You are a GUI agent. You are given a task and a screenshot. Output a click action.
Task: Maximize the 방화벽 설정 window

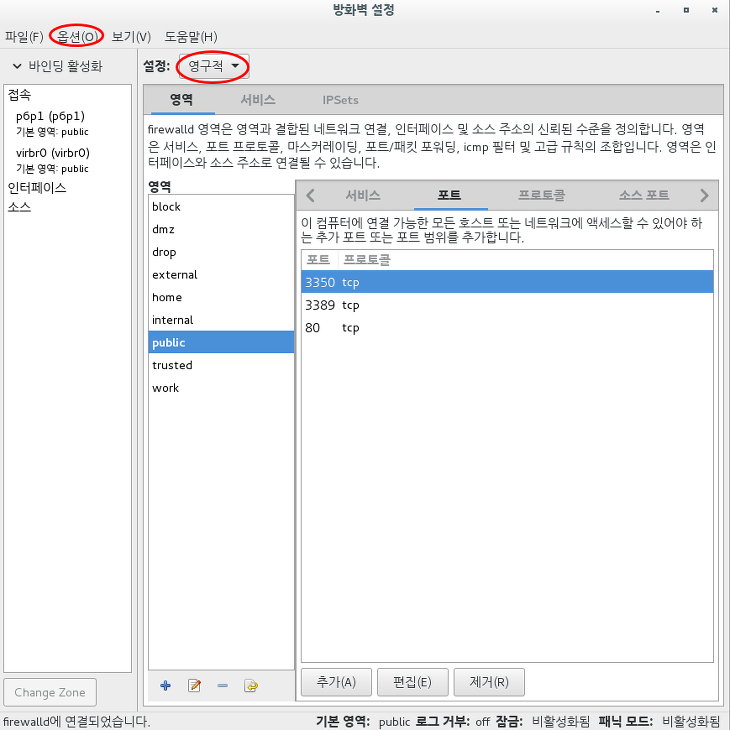click(x=686, y=10)
